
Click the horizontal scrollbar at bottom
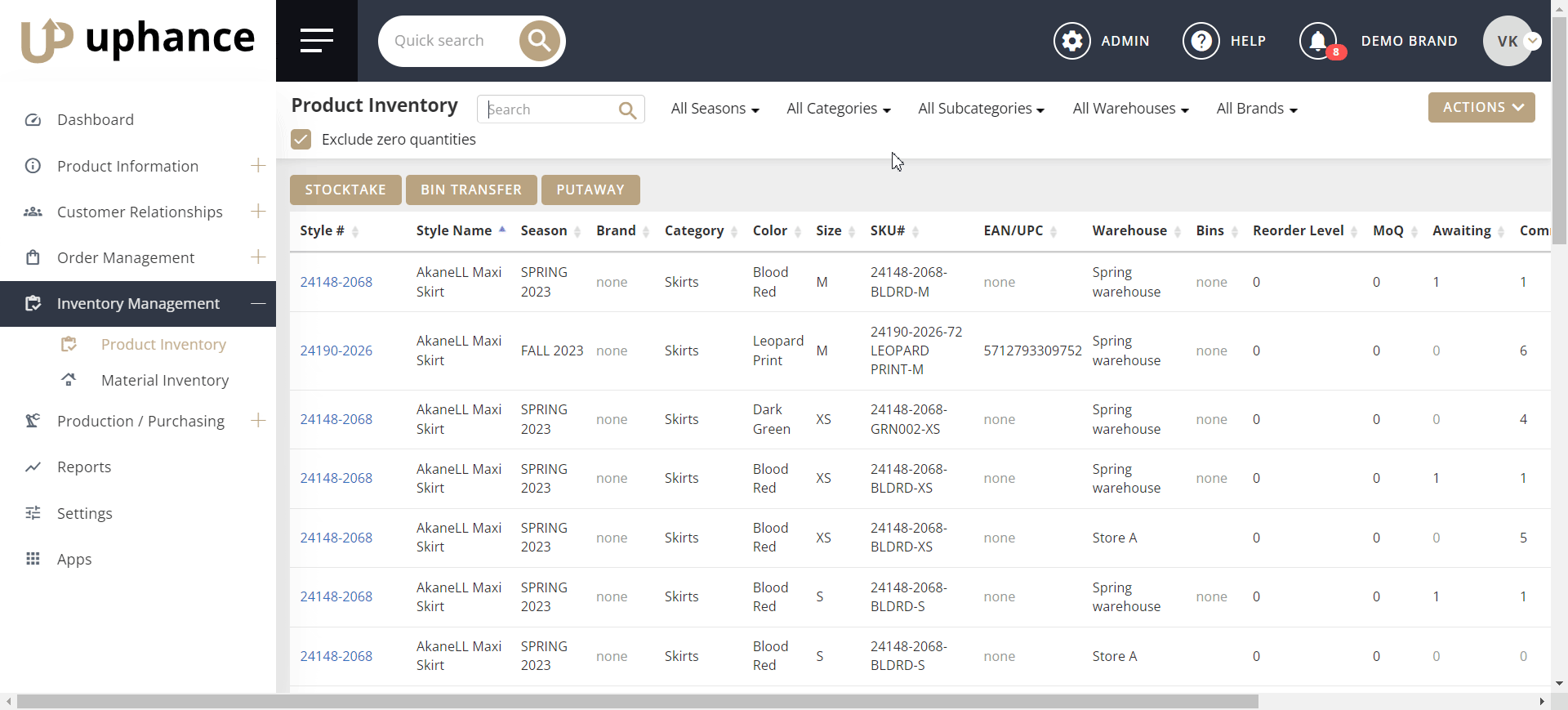click(x=637, y=702)
